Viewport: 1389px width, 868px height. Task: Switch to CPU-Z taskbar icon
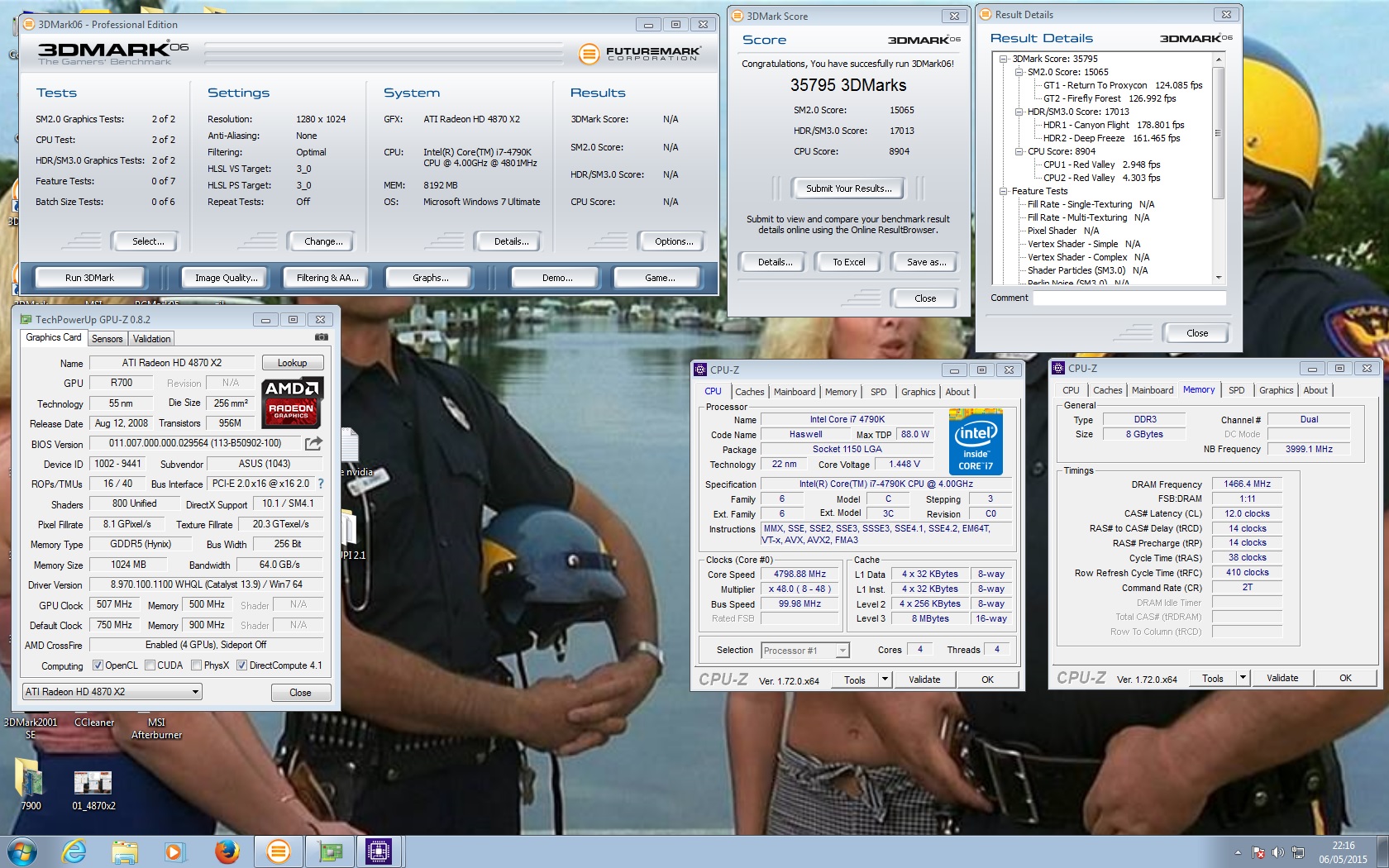(x=379, y=851)
